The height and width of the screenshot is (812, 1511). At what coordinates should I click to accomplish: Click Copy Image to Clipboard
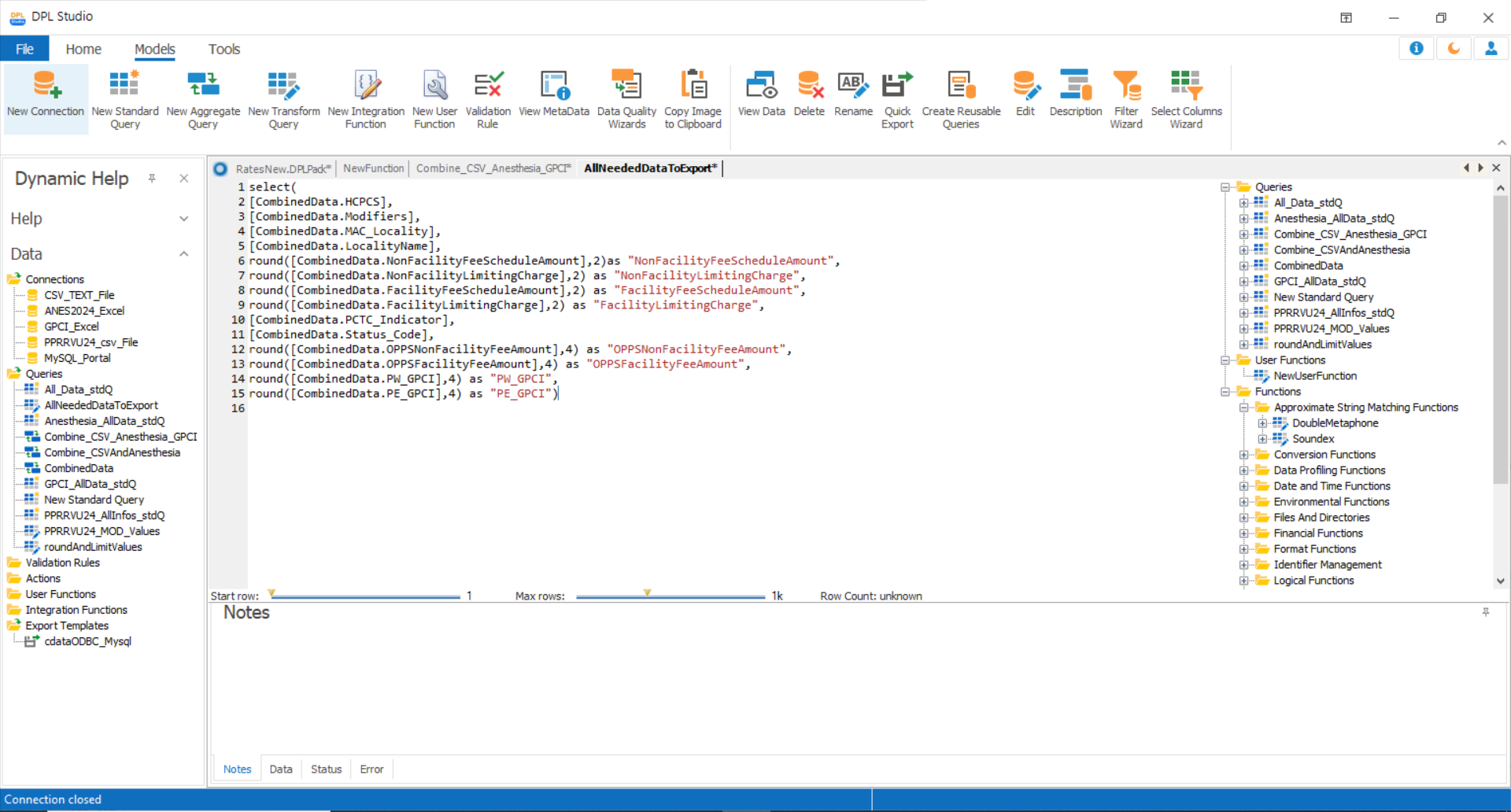[x=693, y=85]
